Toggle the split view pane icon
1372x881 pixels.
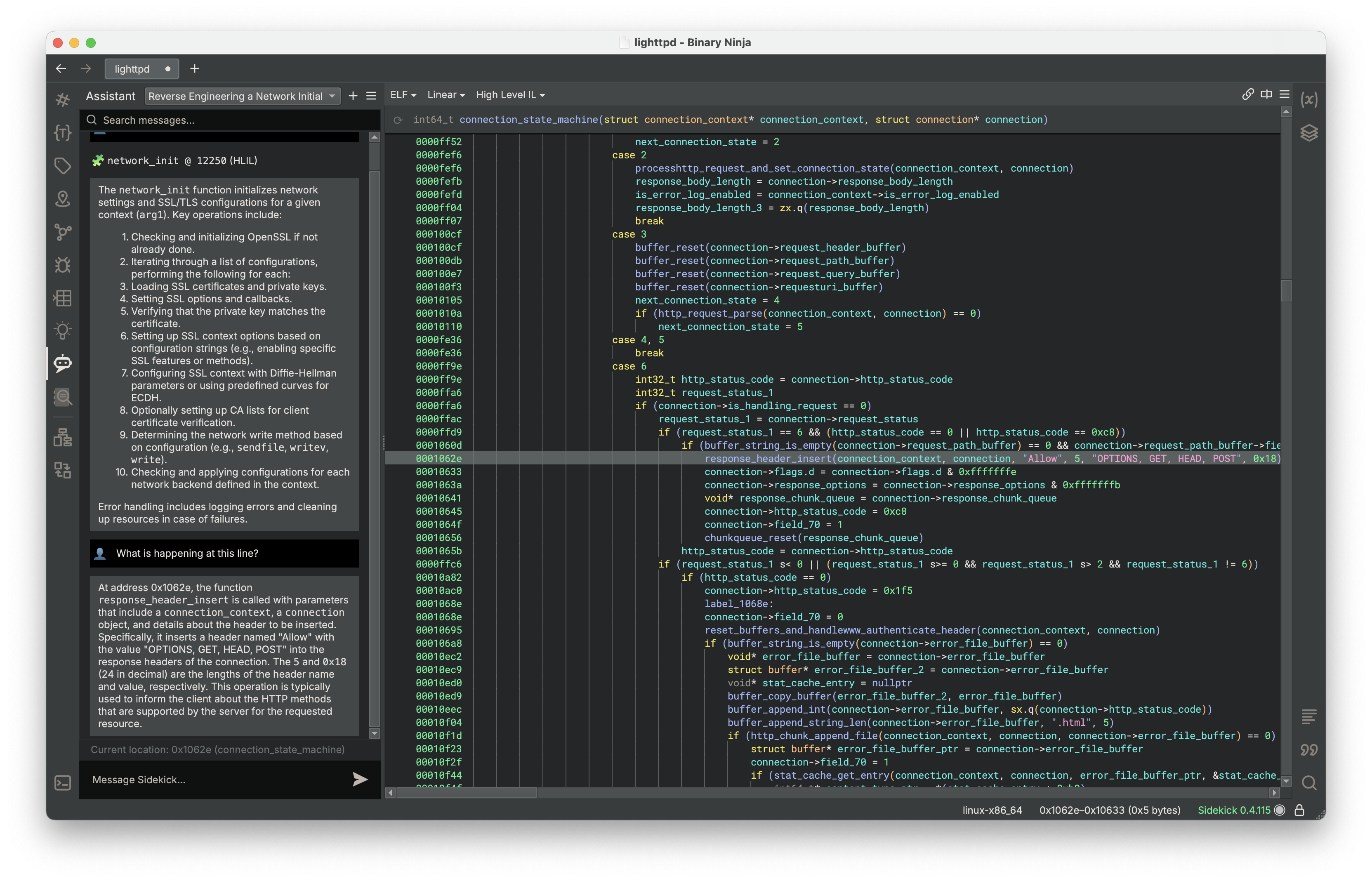point(1266,94)
